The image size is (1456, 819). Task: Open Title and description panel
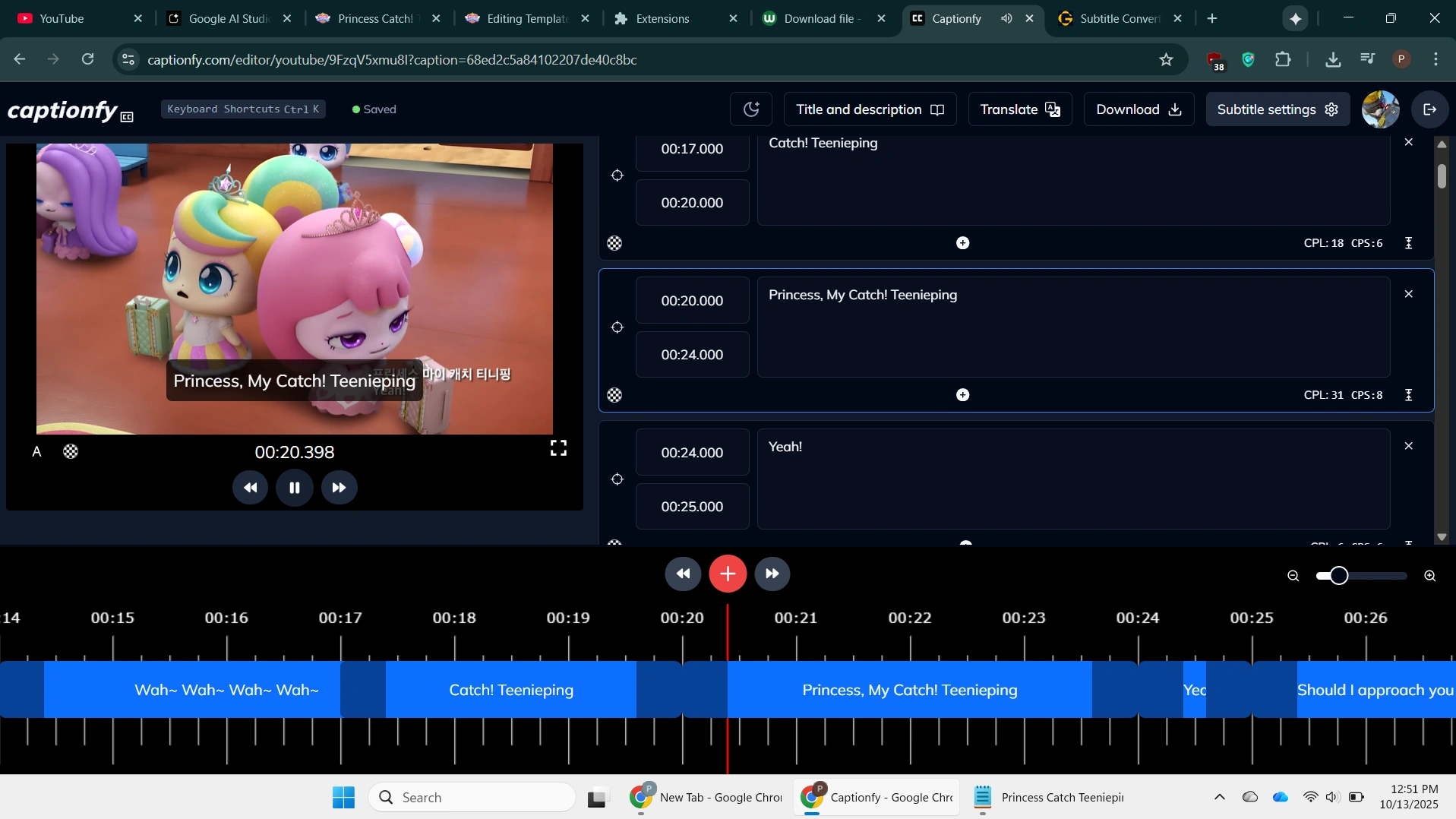click(x=869, y=109)
